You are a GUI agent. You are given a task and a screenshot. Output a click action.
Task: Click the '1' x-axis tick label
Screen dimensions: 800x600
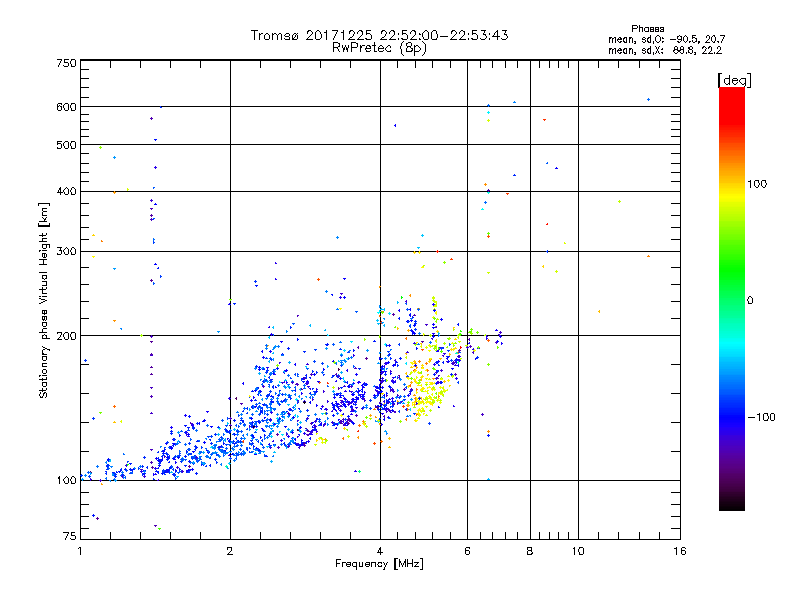coord(80,551)
